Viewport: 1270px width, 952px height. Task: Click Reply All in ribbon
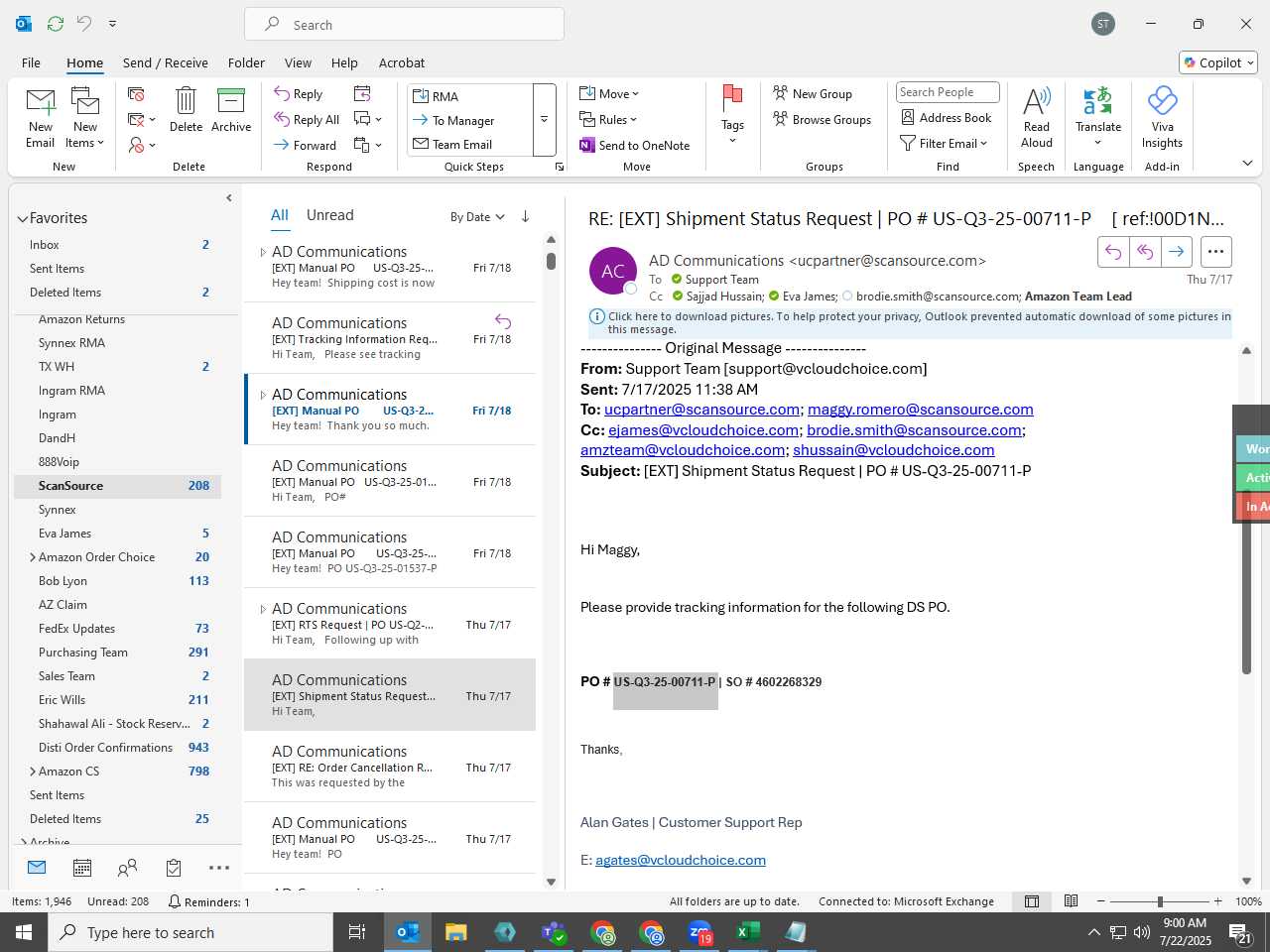tap(307, 120)
